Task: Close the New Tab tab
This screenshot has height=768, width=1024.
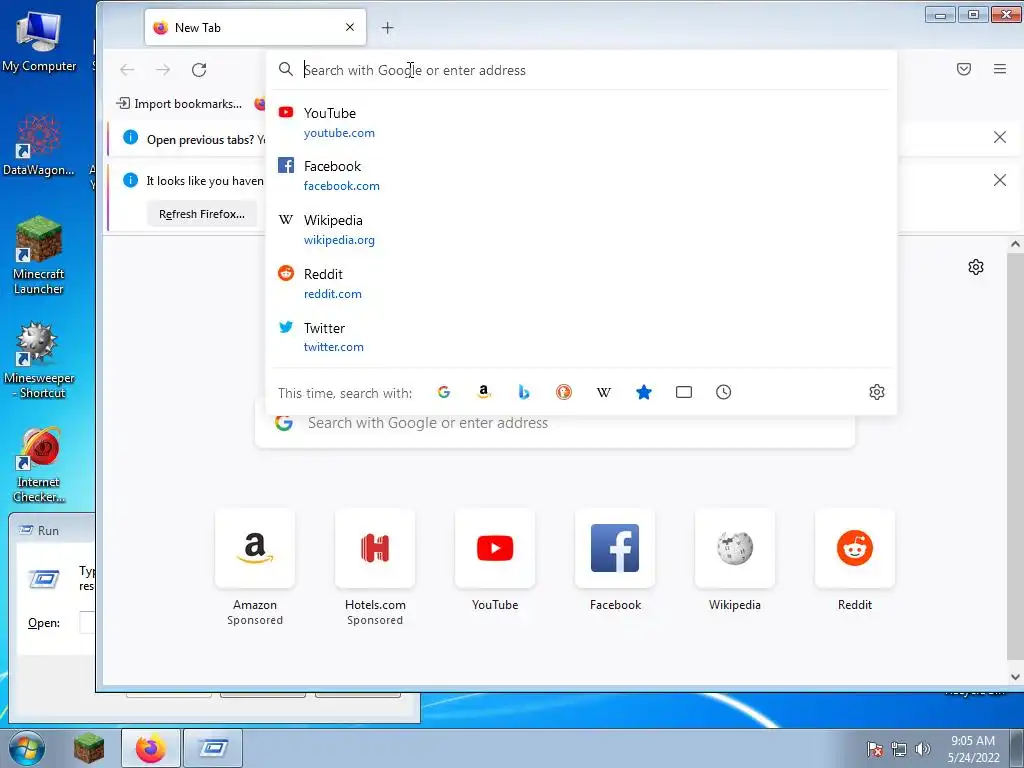Action: pos(350,27)
